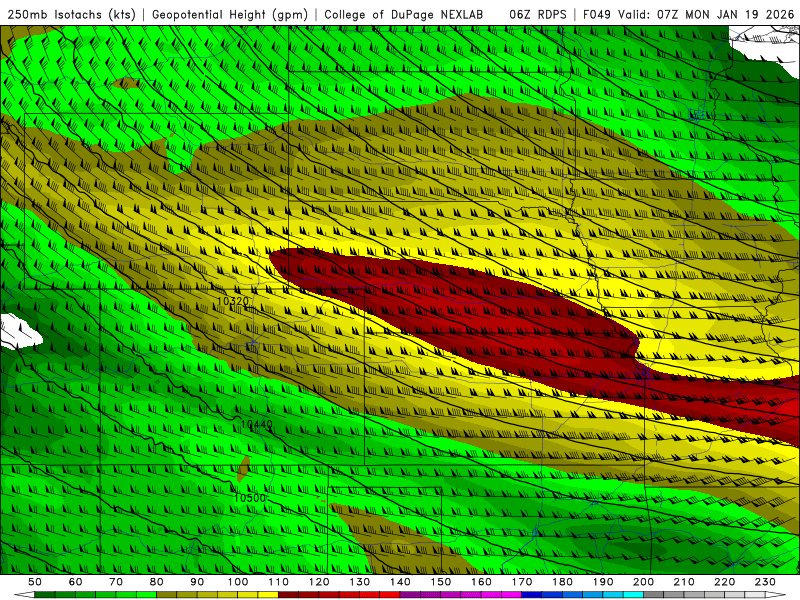
Task: Click the left arrow end of the color bar
Action: (24, 595)
